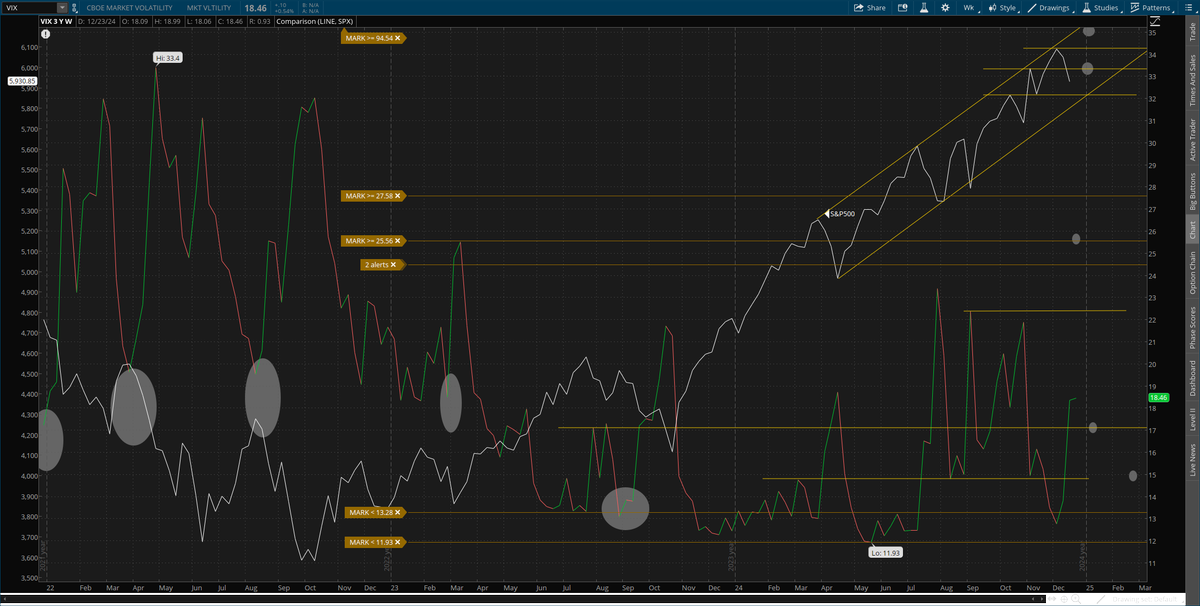The width and height of the screenshot is (1200, 606).
Task: Open the symbol link color selector icon
Action: click(x=74, y=8)
